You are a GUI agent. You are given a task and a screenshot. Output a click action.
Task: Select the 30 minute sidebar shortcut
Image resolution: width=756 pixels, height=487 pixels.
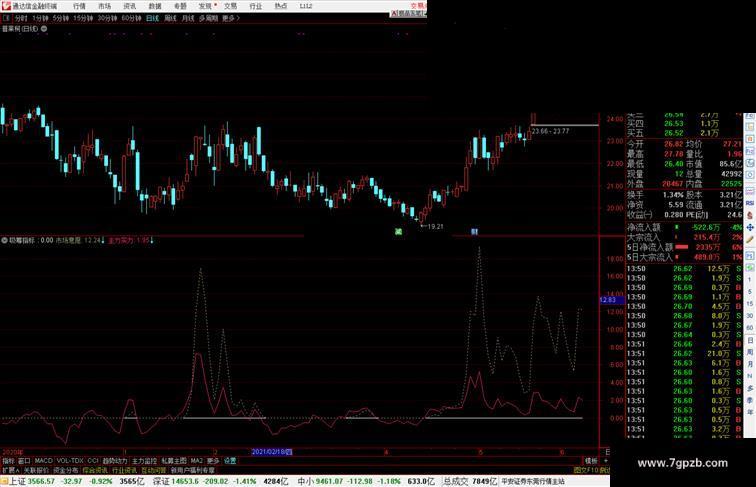pos(750,316)
